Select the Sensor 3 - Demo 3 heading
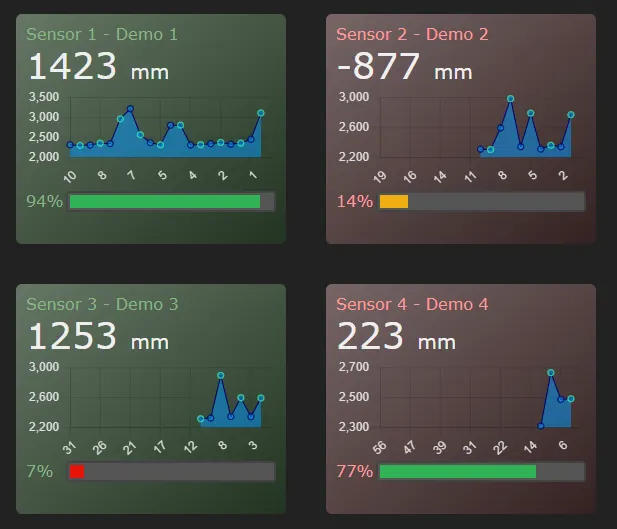The image size is (617, 529). 102,304
